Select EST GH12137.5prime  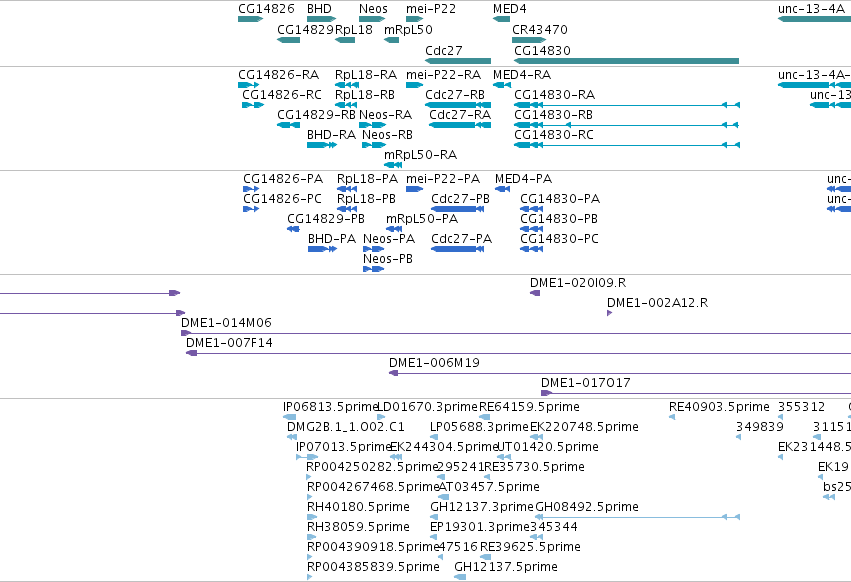point(460,578)
